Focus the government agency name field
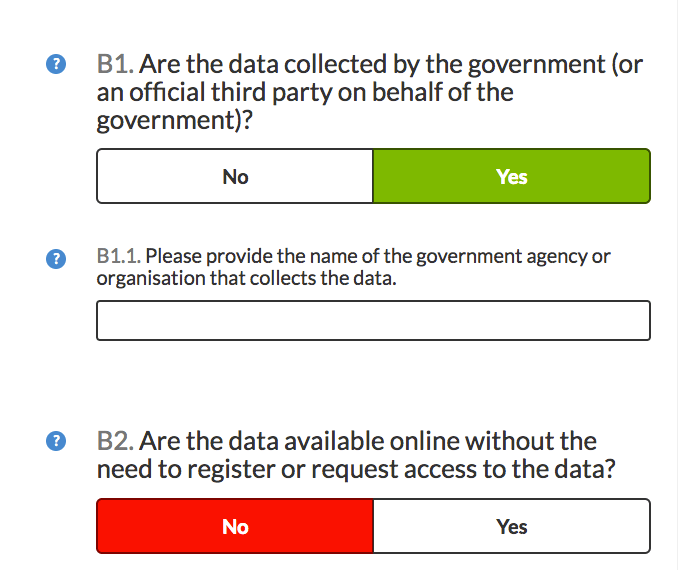 [x=373, y=321]
